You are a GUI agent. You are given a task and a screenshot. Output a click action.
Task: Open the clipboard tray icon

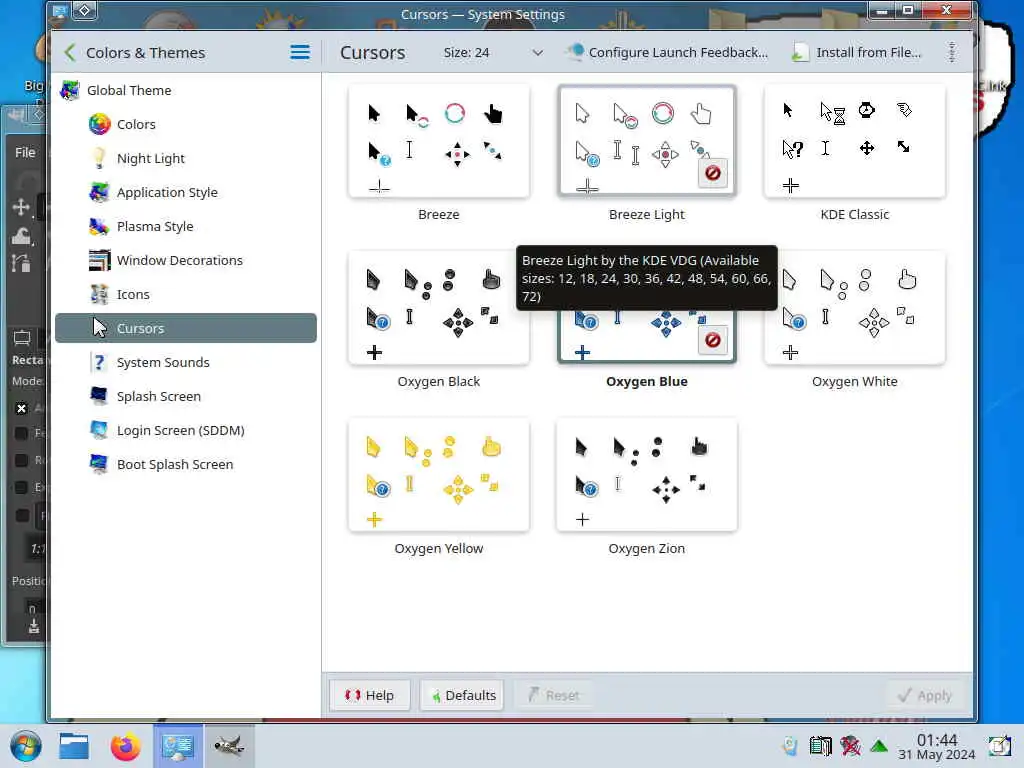820,746
